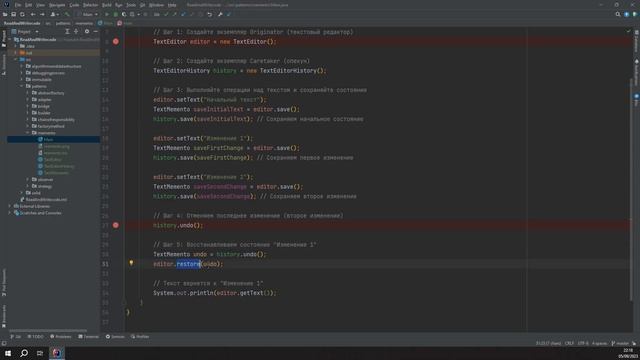Viewport: 640px width, 360px height.
Task: Open the Git tool window tab
Action: [x=16, y=337]
